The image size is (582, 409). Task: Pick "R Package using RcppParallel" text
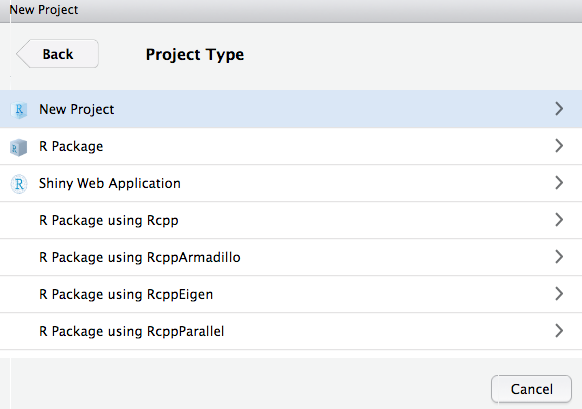pos(131,331)
